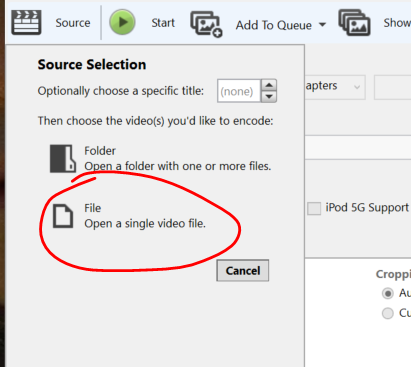Increase the specific title number with up arrow
The height and width of the screenshot is (367, 411).
point(269,85)
